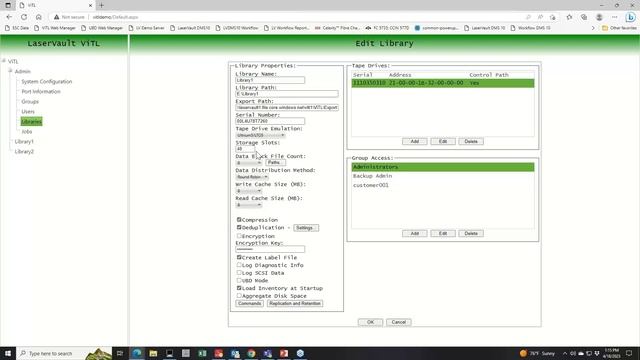Open the new tab plus button
Viewport: 640px width, 360px height.
coord(101,5)
